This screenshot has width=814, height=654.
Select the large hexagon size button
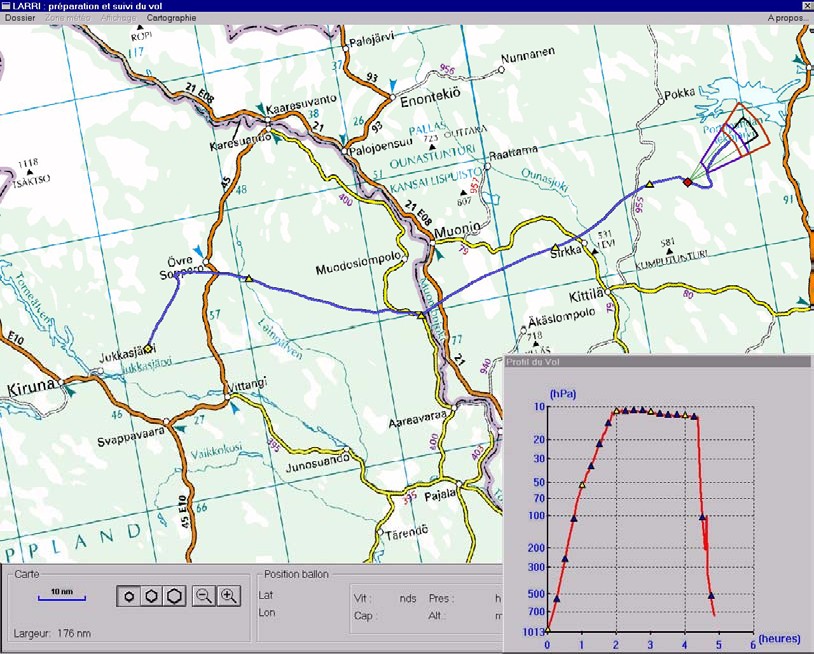pos(173,596)
